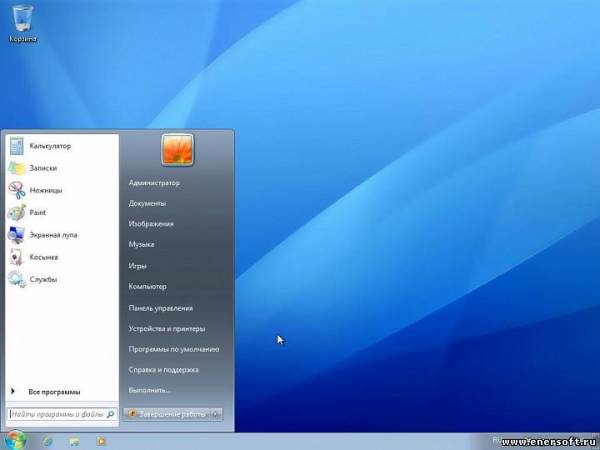600x450 pixels.
Task: Open Изображения from Start menu
Action: point(151,224)
